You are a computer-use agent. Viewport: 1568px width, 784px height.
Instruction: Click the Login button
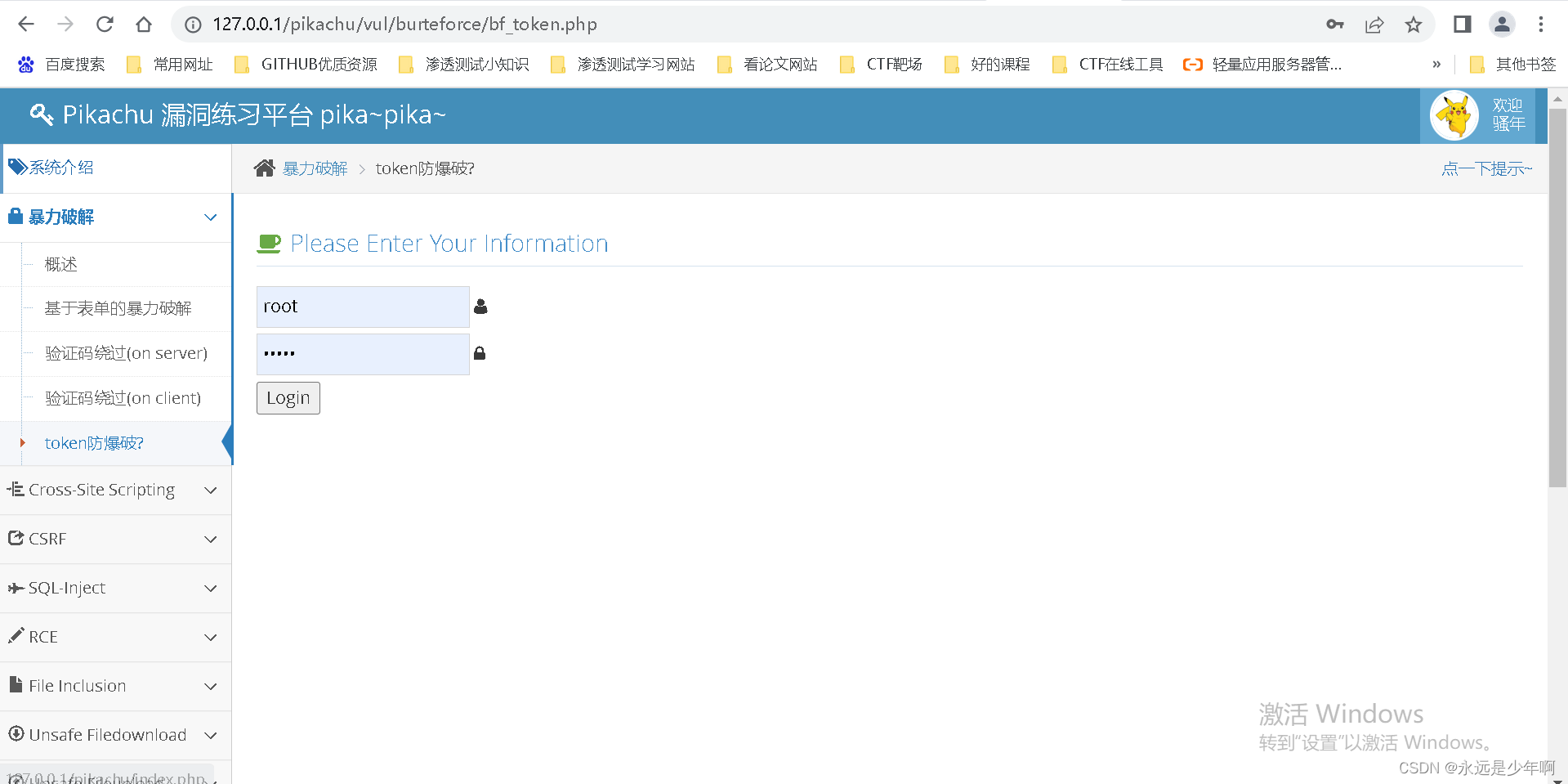[x=288, y=398]
